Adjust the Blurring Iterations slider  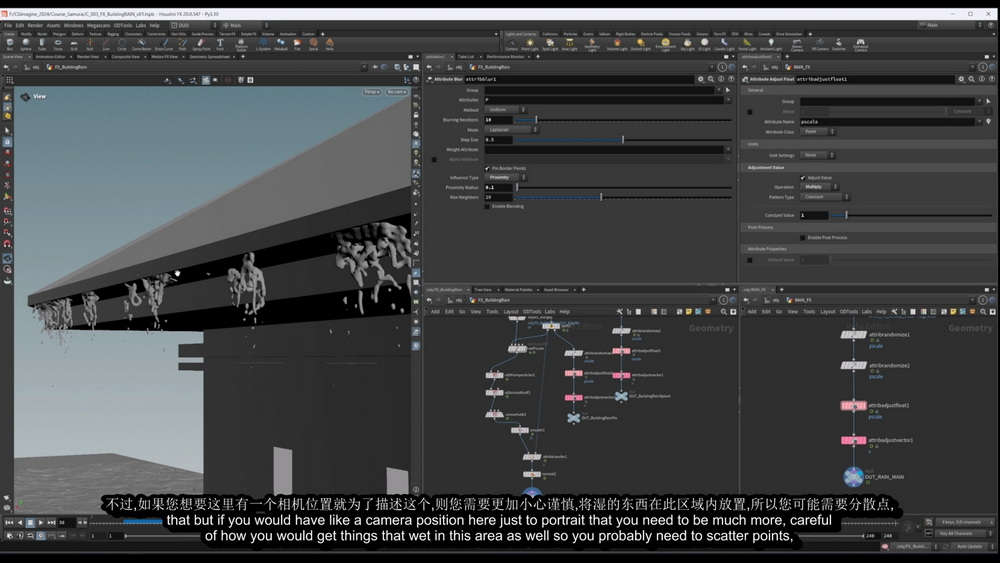tap(623, 120)
